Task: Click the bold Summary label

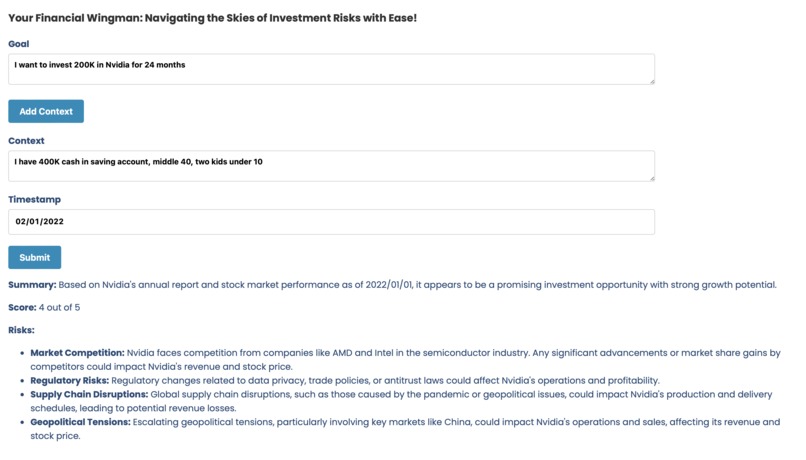Action: pos(32,285)
